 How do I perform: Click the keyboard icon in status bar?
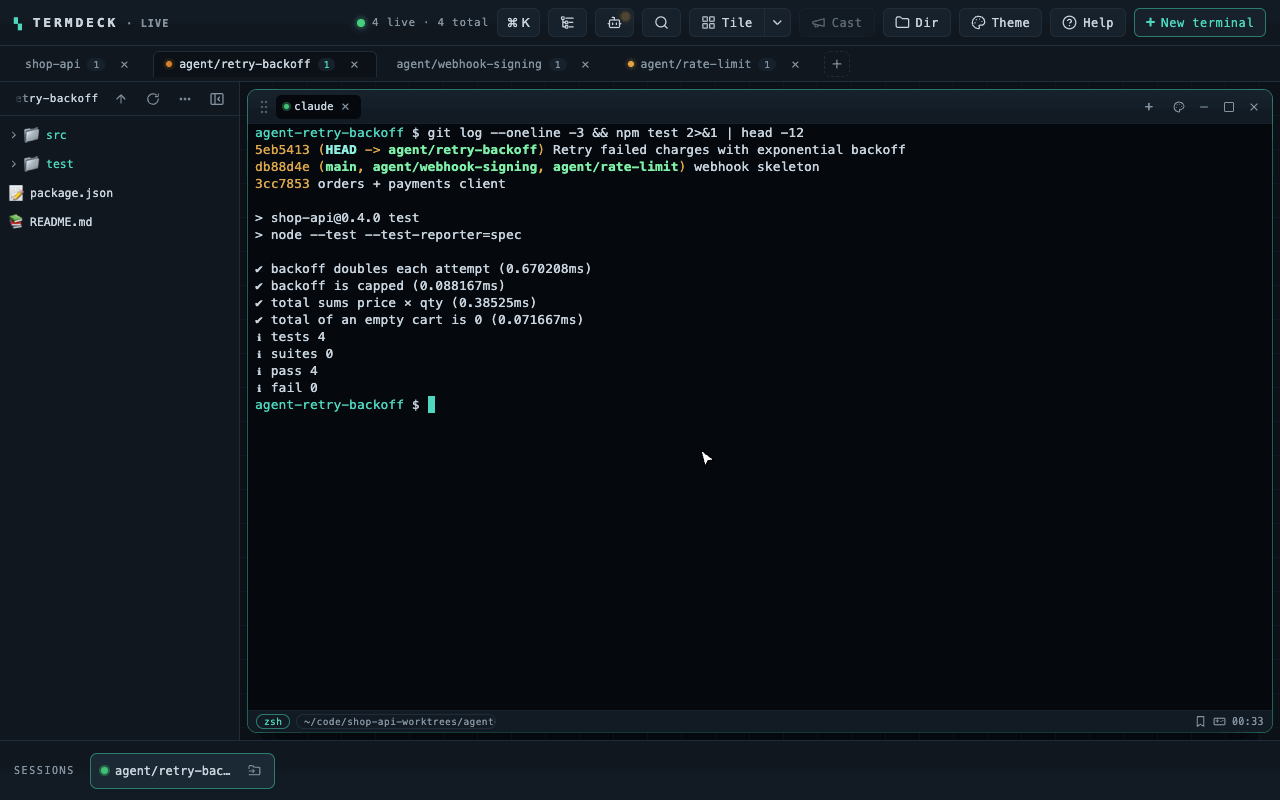[1220, 721]
